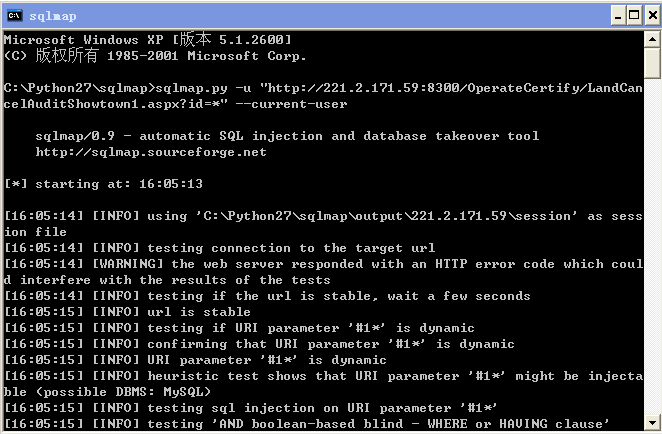Click the 'possible DBMS: MySQL' text

tap(123, 392)
